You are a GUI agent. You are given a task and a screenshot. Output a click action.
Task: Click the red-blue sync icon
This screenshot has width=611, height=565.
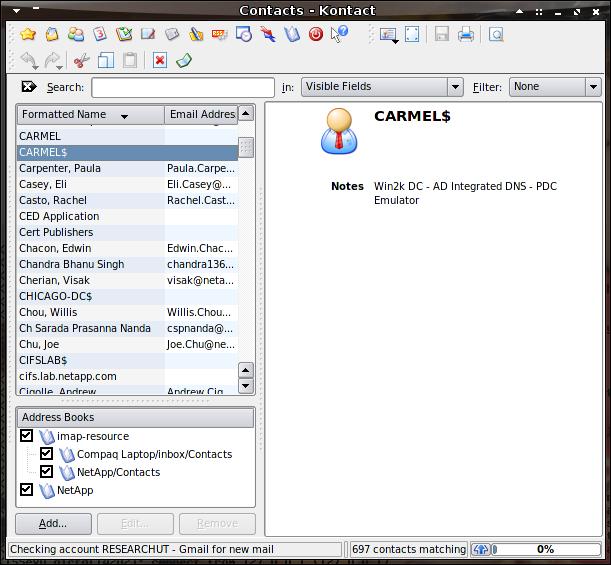pyautogui.click(x=268, y=34)
